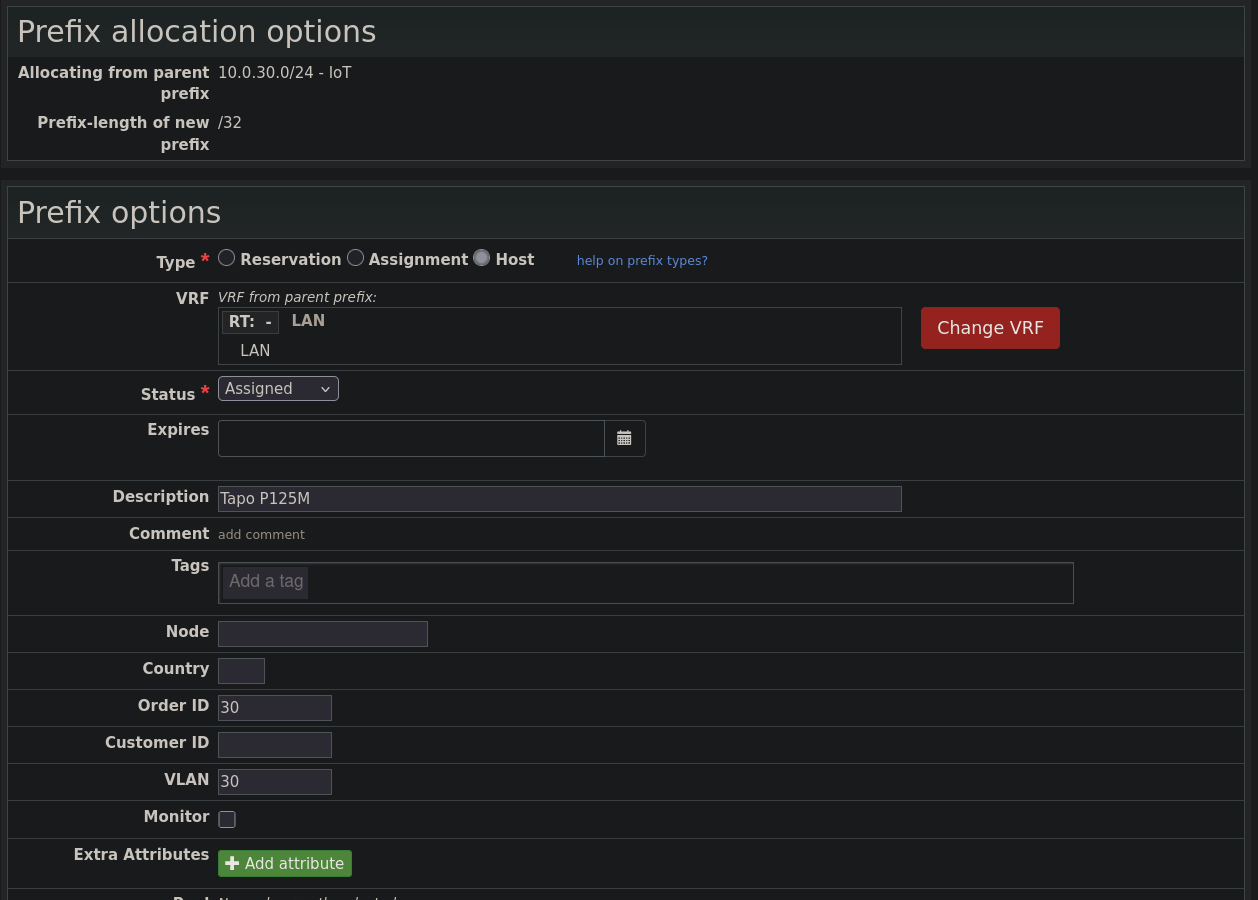Click the Node input field
1258x900 pixels.
pos(323,634)
